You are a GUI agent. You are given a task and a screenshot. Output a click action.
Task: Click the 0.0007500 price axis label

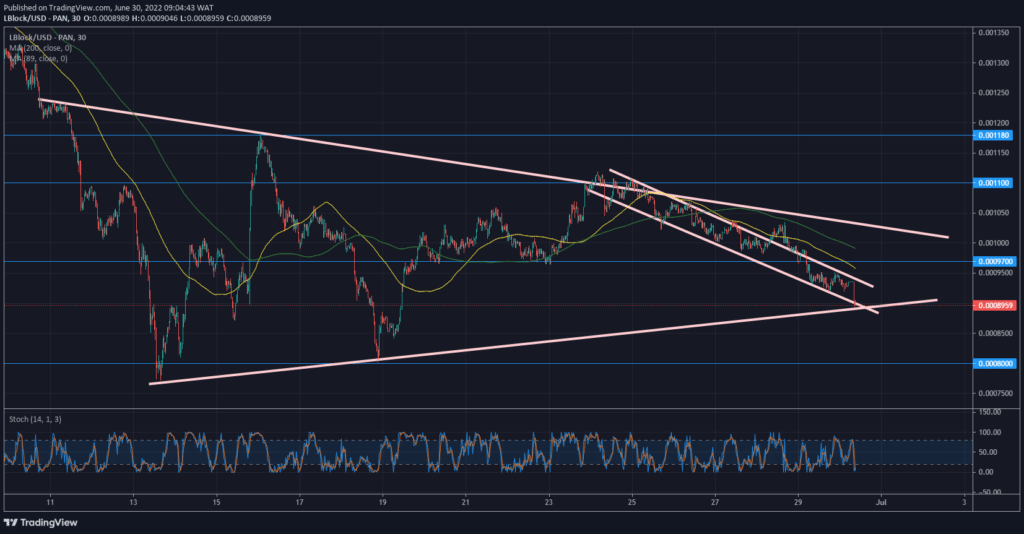(x=995, y=393)
